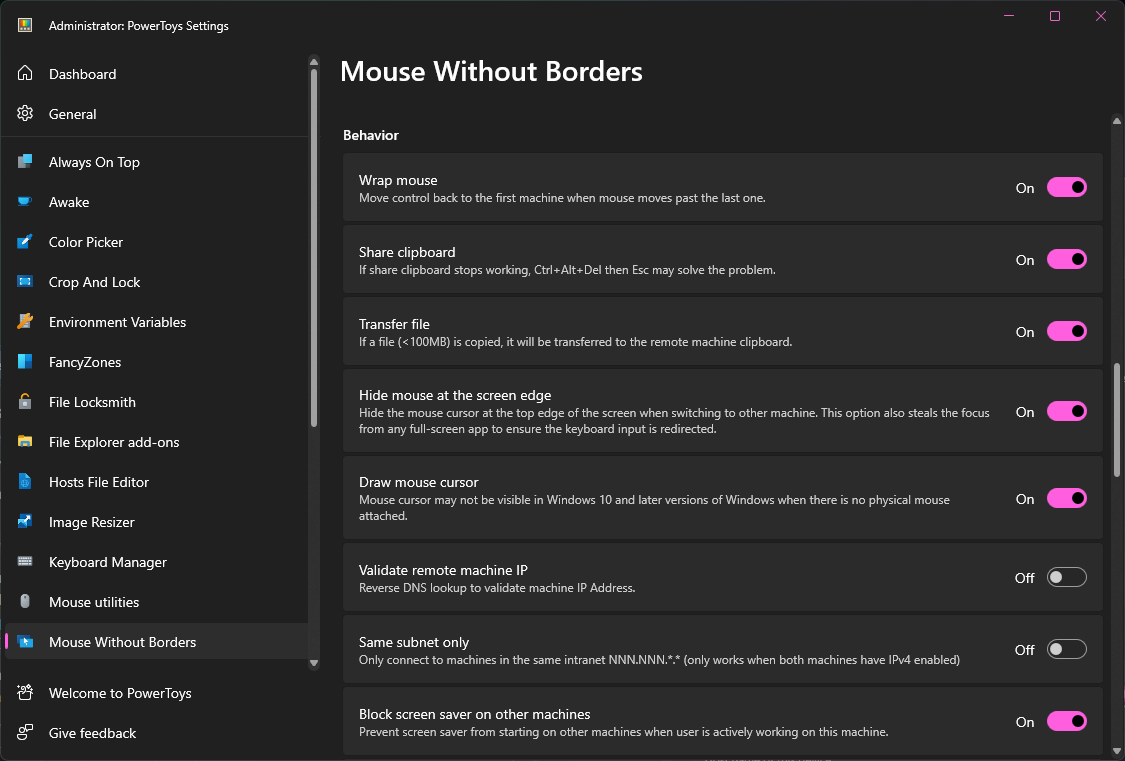Click the Hosts File Editor icon

(x=25, y=482)
